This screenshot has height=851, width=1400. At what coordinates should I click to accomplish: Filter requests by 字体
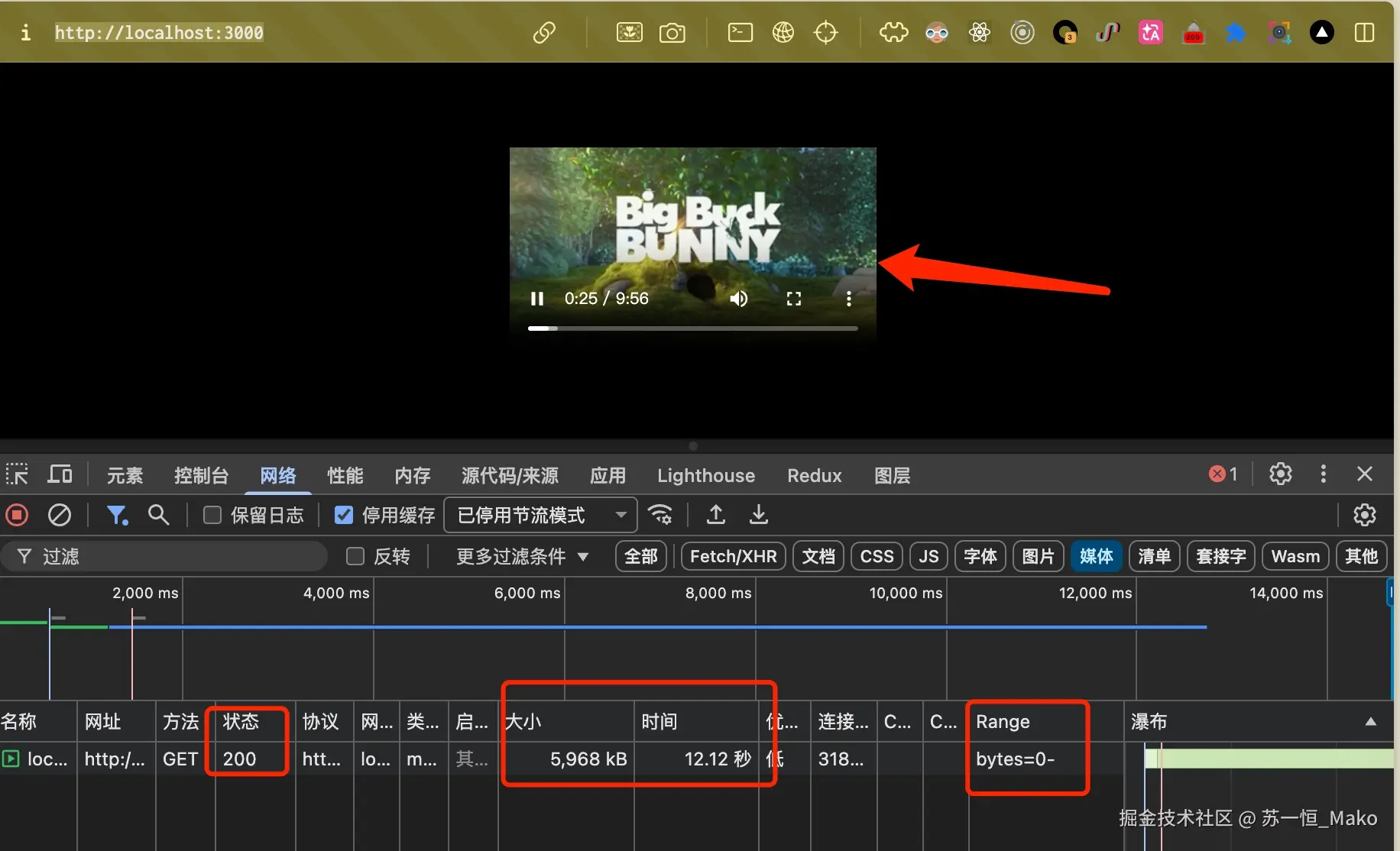click(980, 556)
